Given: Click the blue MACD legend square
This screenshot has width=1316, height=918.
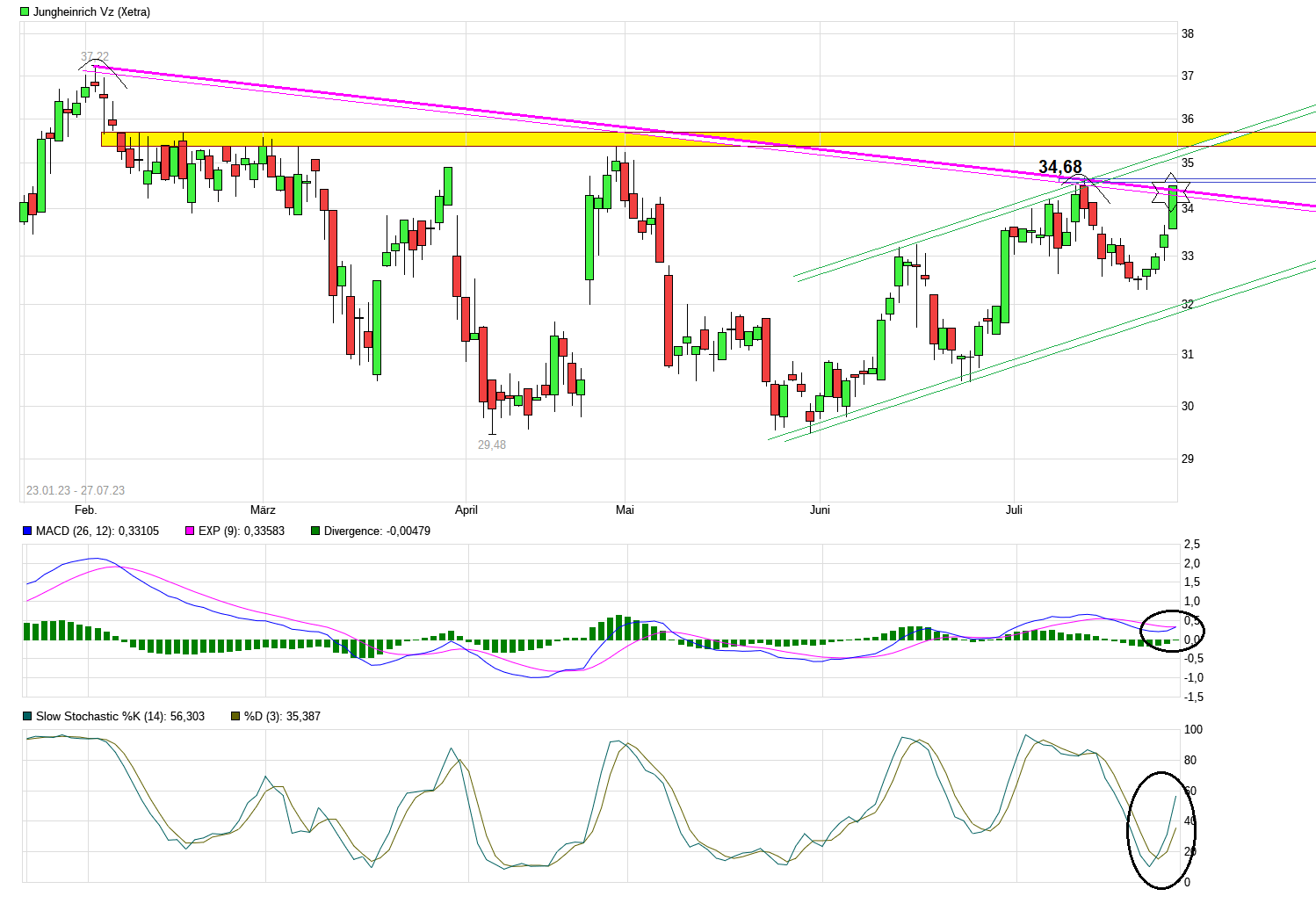Looking at the screenshot, I should (27, 531).
